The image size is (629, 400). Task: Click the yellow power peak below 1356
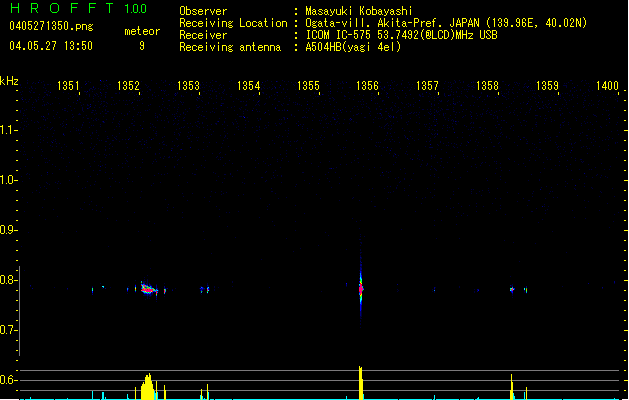(361, 382)
